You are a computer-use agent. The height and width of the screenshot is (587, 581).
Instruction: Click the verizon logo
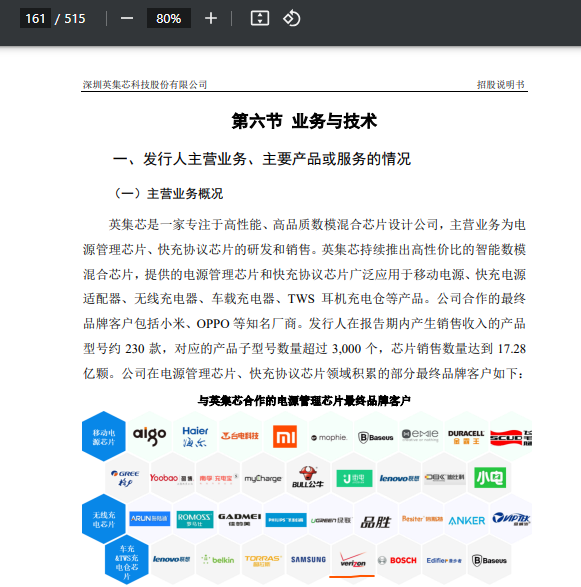(x=353, y=559)
